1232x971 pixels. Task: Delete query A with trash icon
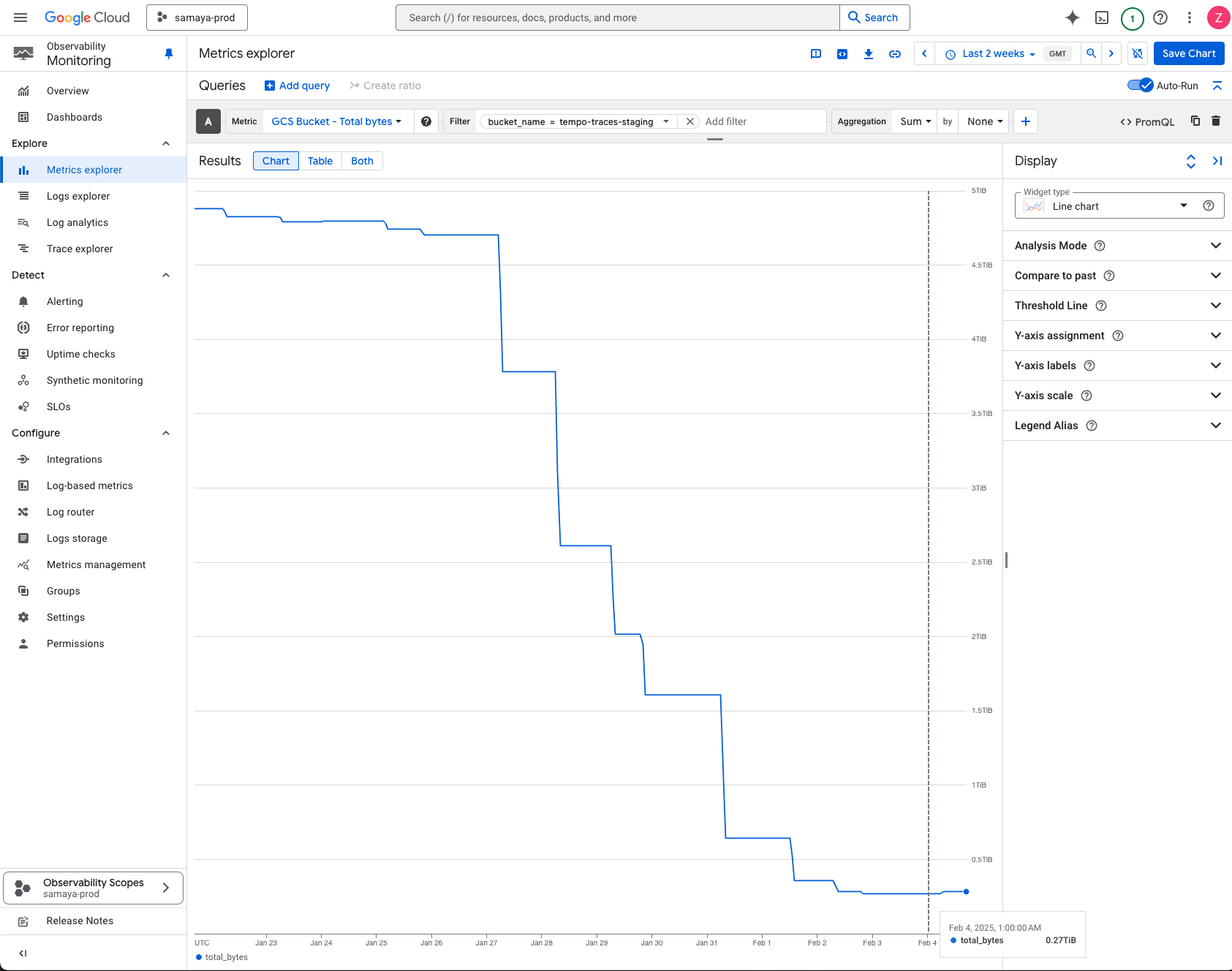click(1216, 121)
